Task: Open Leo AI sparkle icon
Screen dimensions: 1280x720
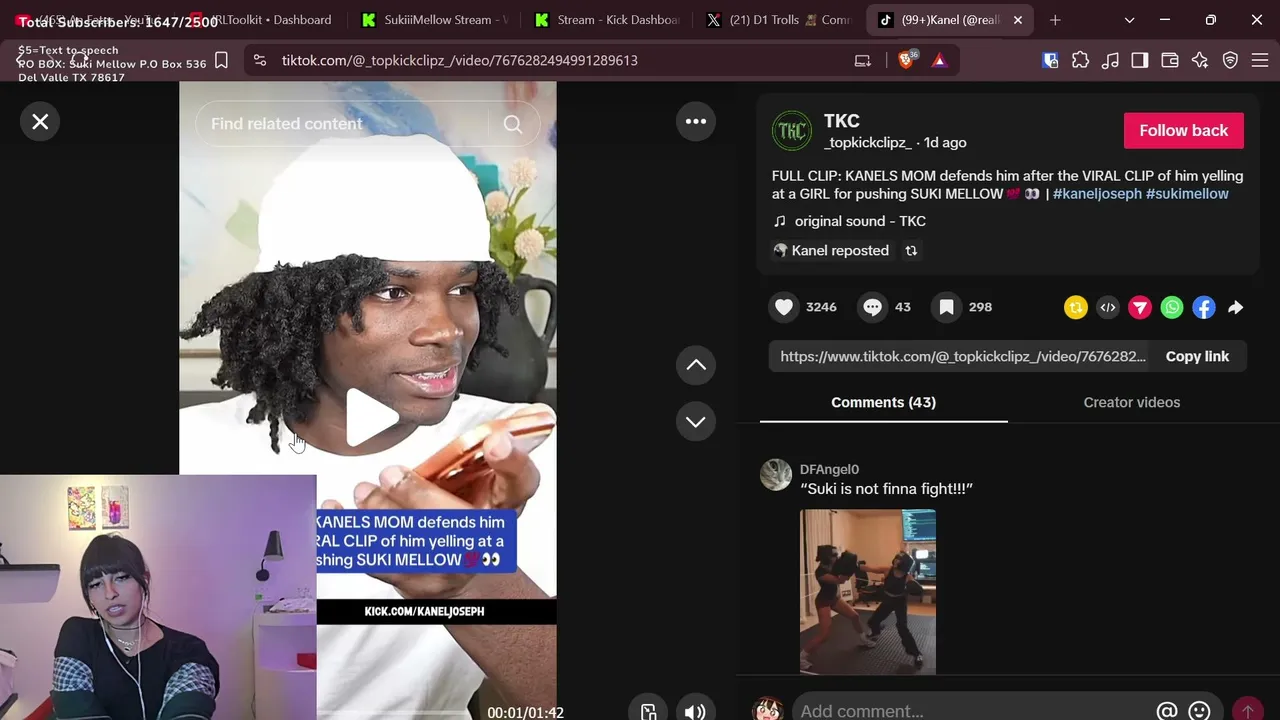Action: click(1200, 60)
